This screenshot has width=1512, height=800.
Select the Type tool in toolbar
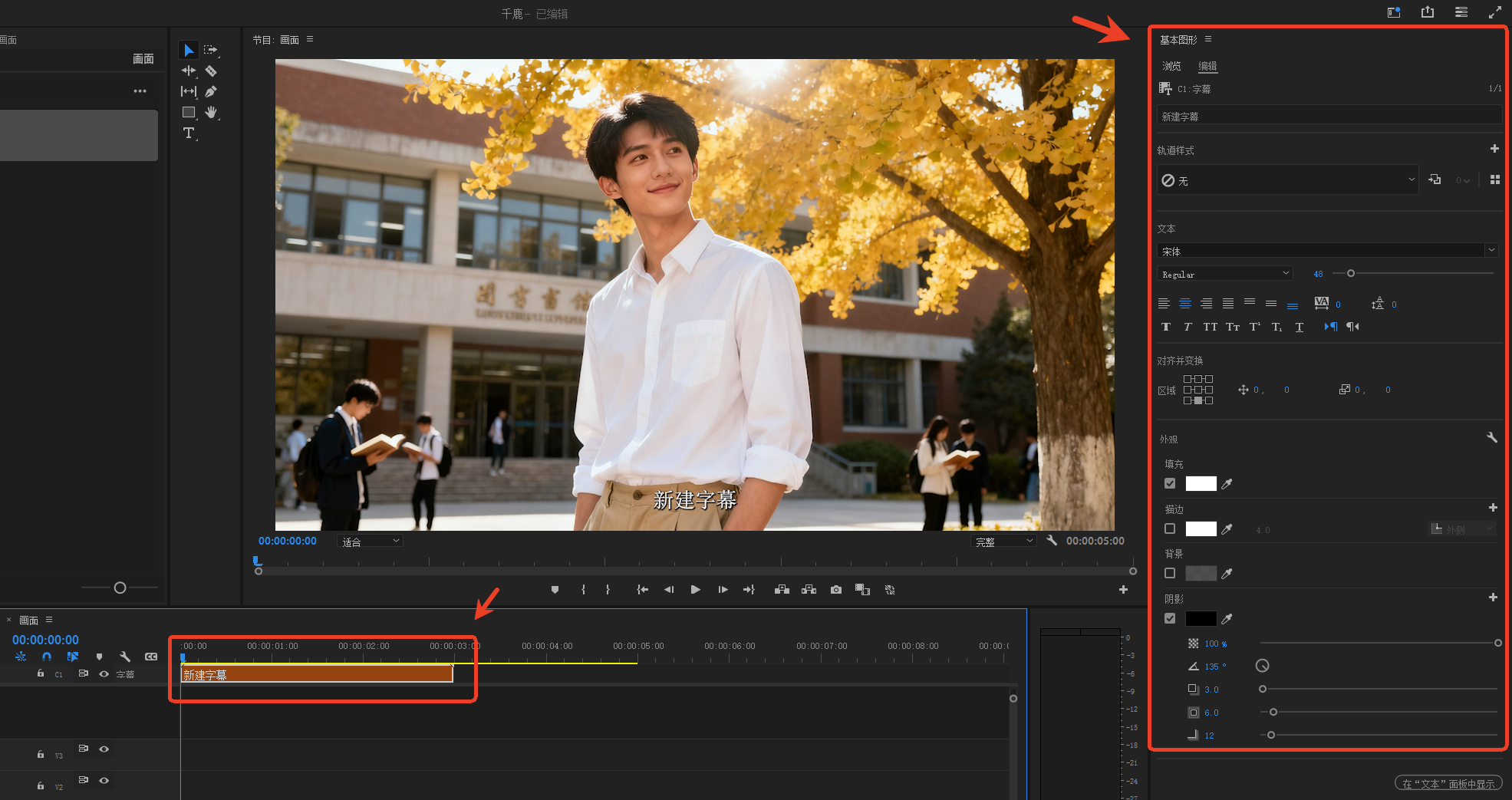[x=189, y=133]
